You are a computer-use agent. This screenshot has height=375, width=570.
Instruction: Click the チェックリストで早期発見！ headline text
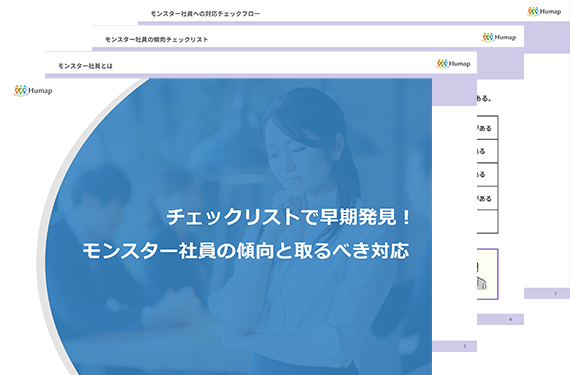click(x=289, y=217)
